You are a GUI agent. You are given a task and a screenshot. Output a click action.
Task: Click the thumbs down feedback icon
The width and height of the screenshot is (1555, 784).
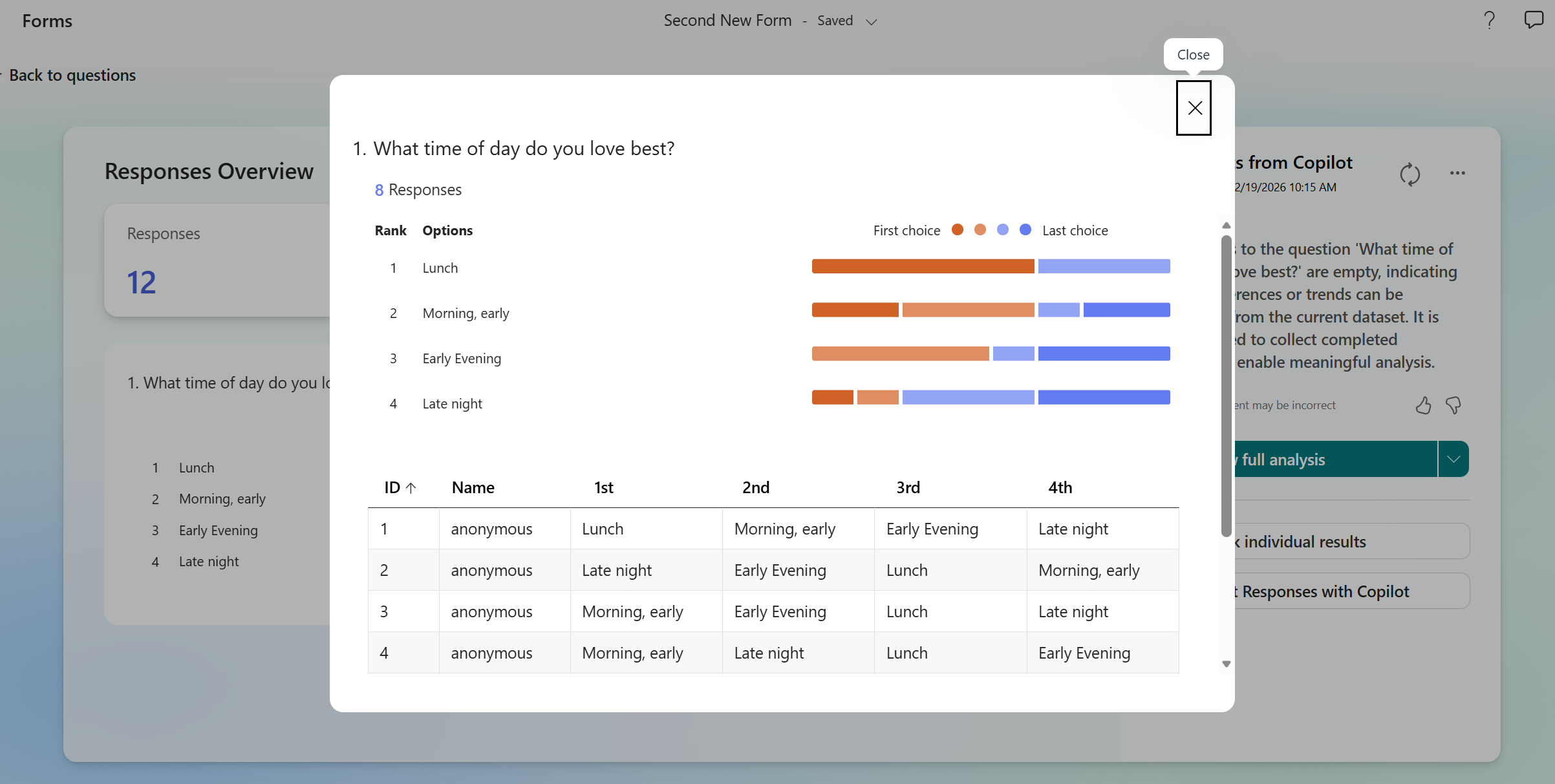(x=1453, y=405)
